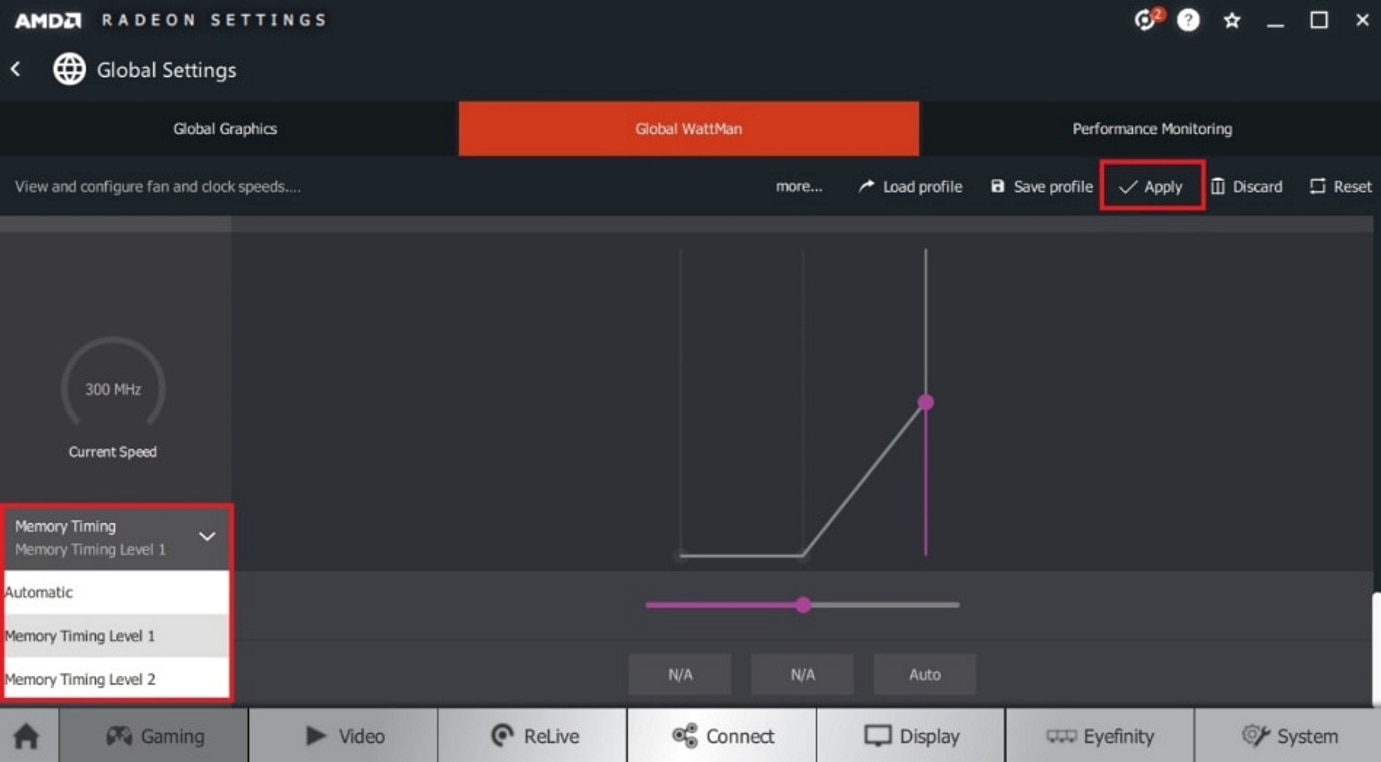
Task: Open the Connect section
Action: [x=722, y=736]
